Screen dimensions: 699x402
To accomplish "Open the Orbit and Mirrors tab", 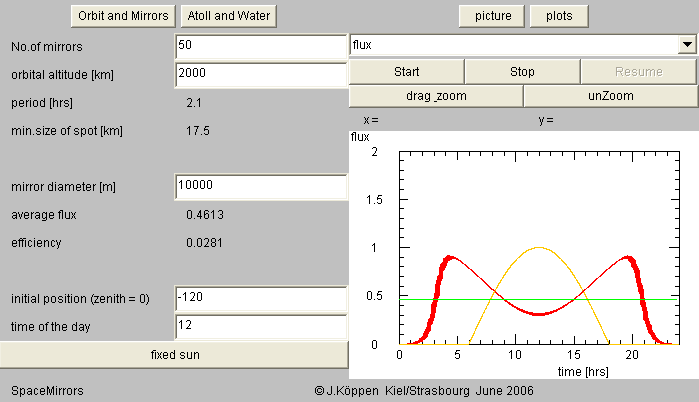I will 123,16.
